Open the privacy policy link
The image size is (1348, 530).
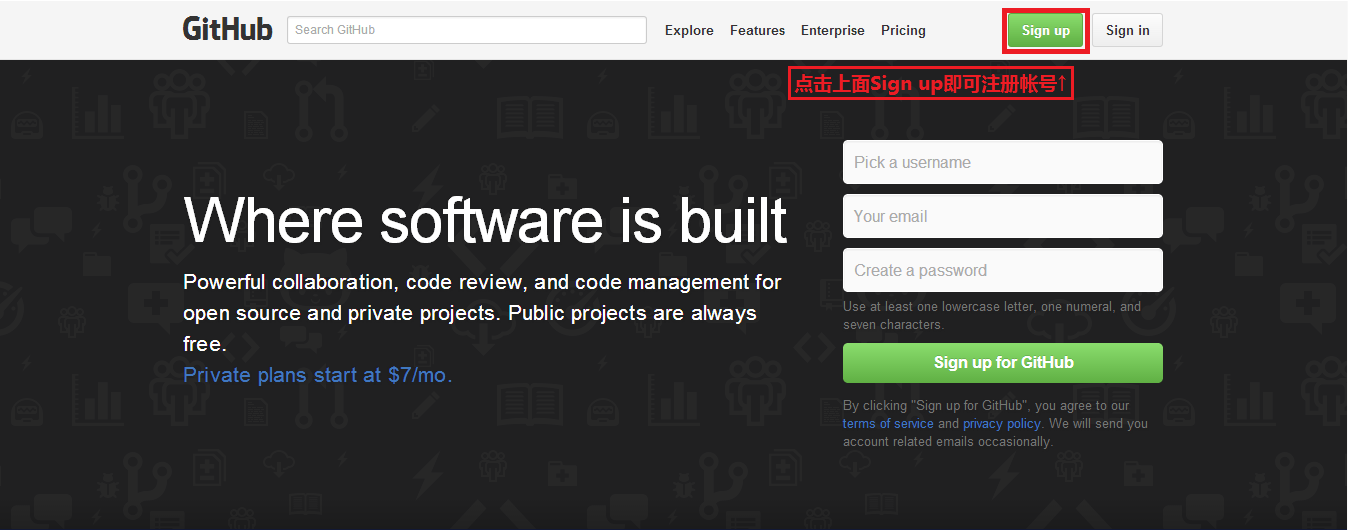(1001, 424)
